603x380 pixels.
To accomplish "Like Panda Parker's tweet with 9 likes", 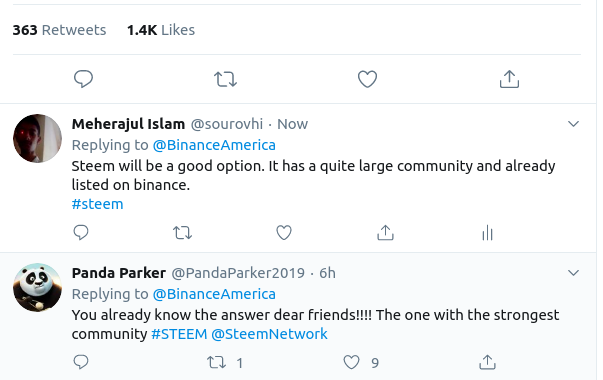I will click(351, 362).
